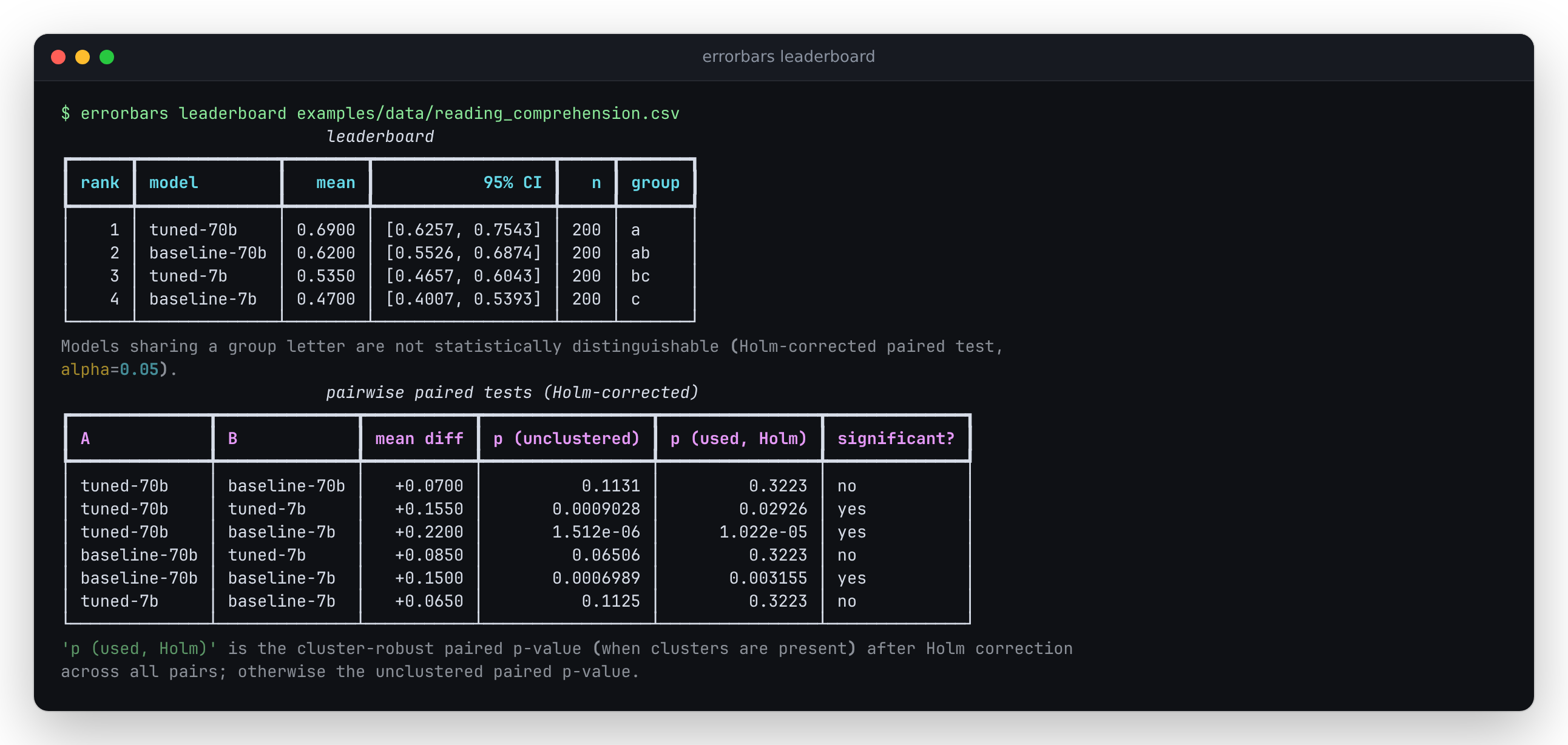Screen dimensions: 1568x745
Task: Click the command line 'errorbars leaderboard examples/data/reading_comprehension.csv'
Action: click(x=380, y=114)
